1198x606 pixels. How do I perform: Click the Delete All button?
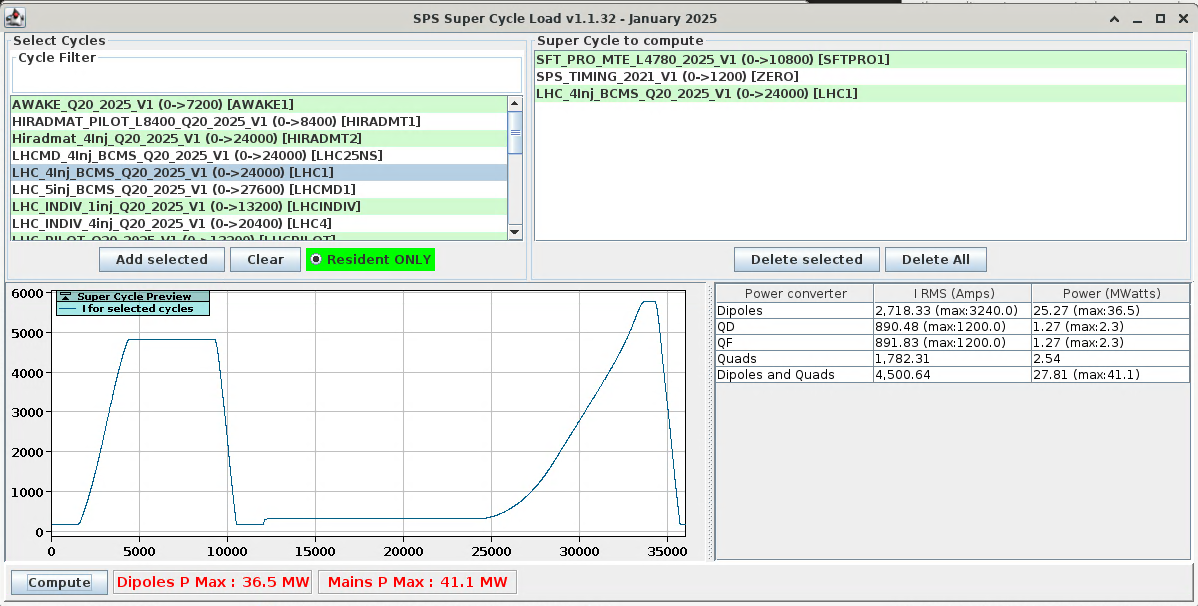(x=935, y=260)
